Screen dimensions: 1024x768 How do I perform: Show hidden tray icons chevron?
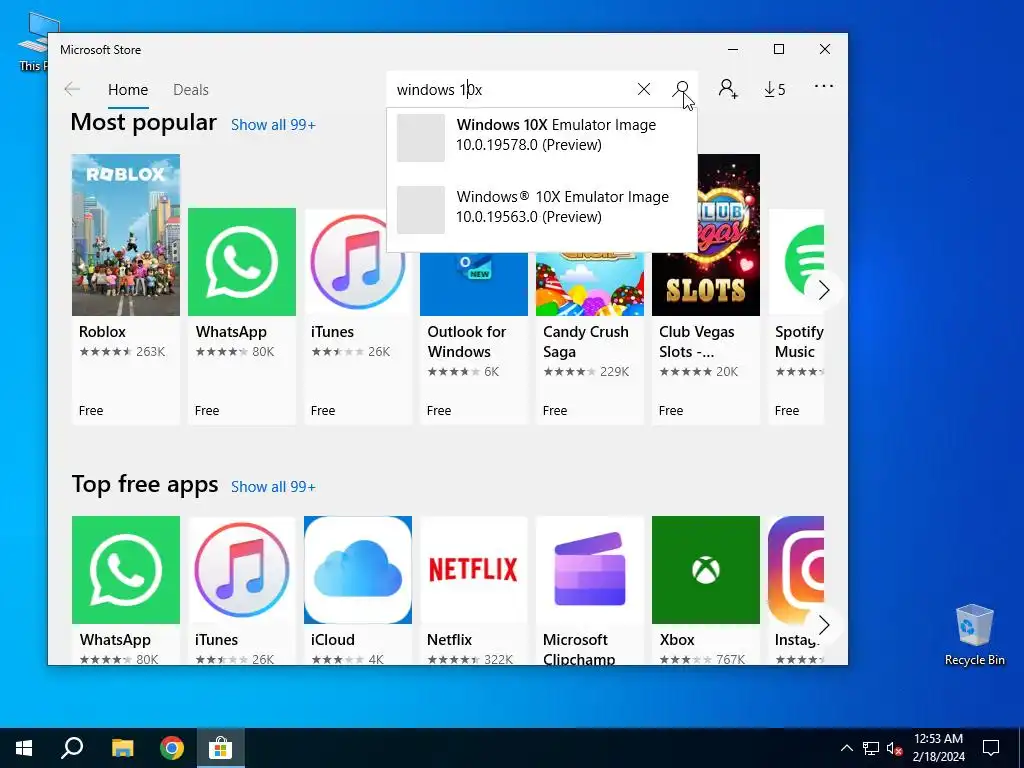(846, 748)
